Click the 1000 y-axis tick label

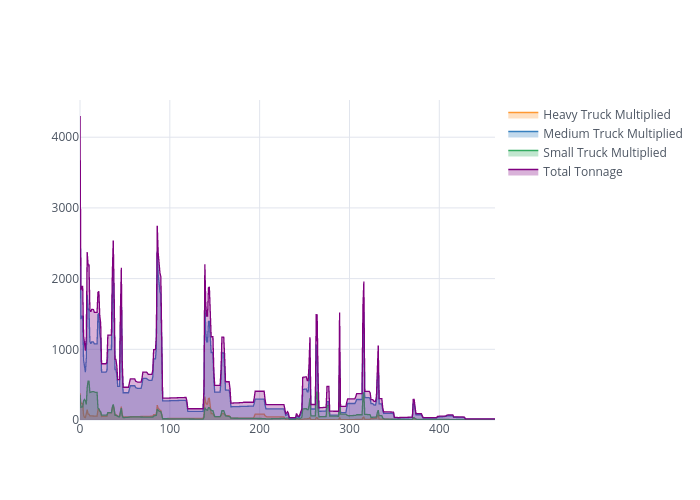point(65,350)
